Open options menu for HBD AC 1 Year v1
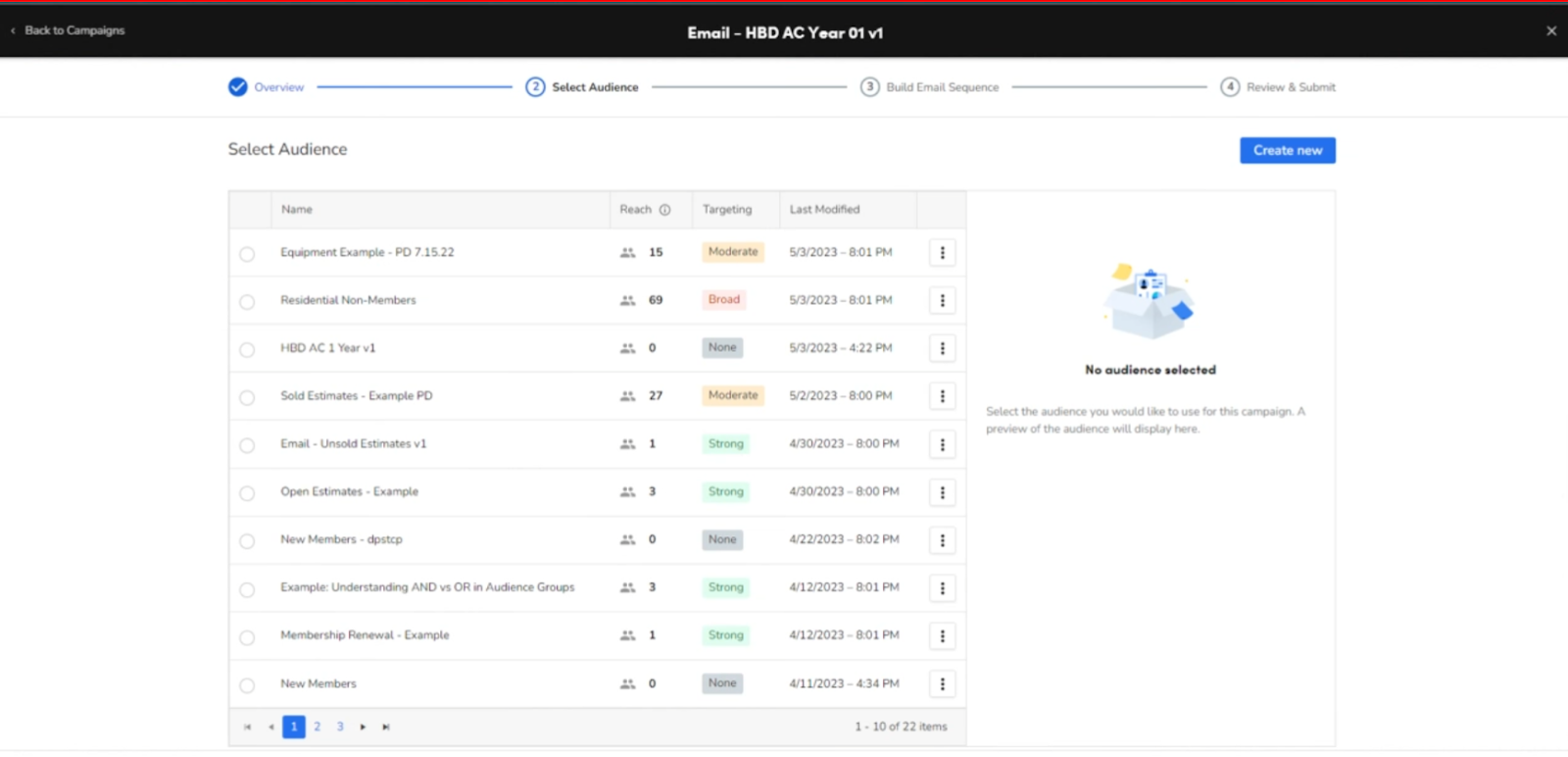Viewport: 1568px width, 757px height. [942, 348]
